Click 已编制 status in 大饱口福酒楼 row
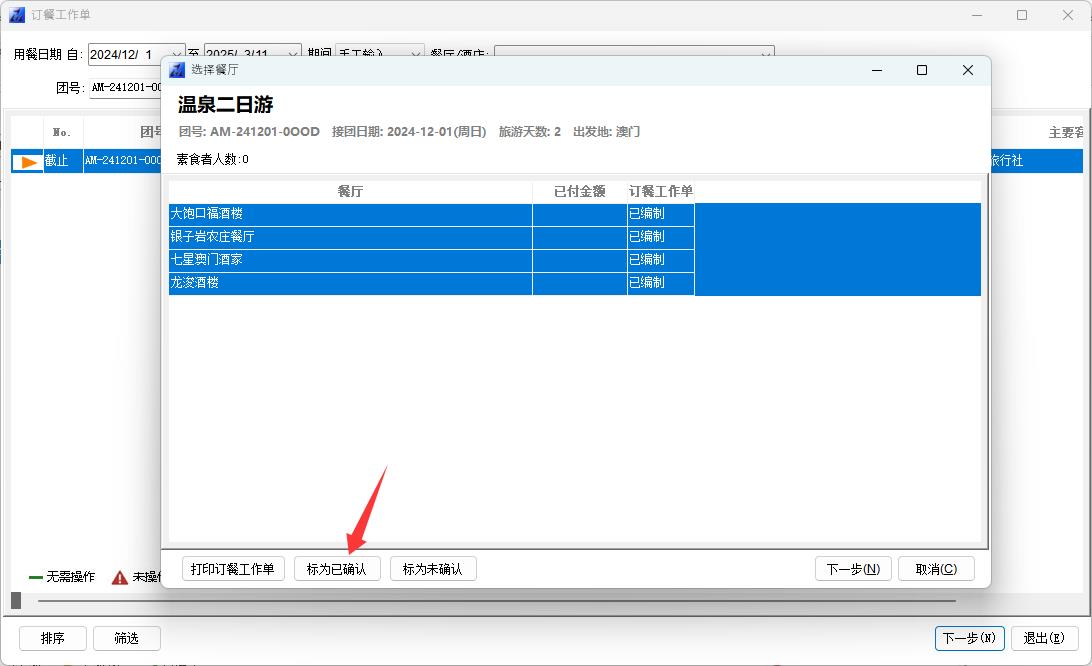1092x666 pixels. click(x=660, y=214)
